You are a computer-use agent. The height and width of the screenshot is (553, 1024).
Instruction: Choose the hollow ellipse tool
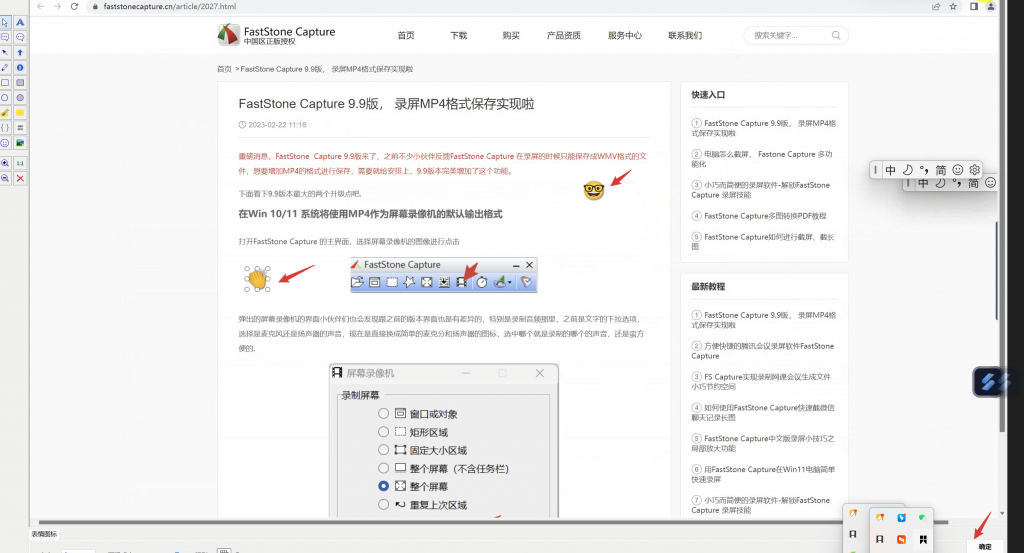pyautogui.click(x=5, y=98)
